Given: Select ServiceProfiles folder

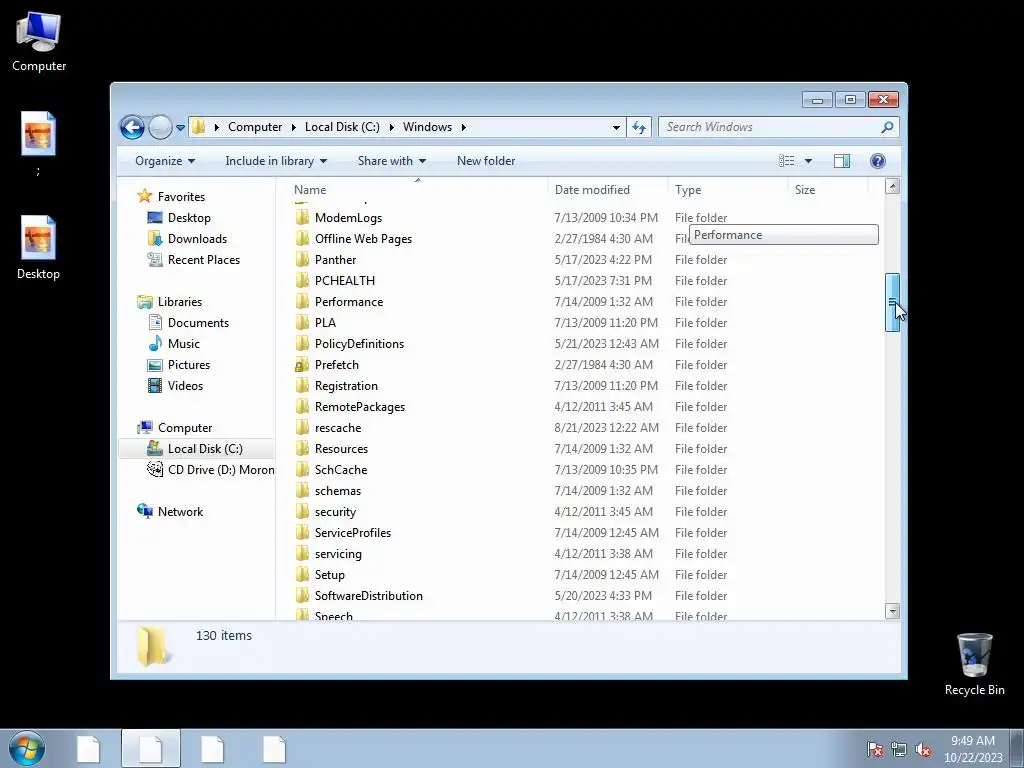Looking at the screenshot, I should (x=353, y=532).
